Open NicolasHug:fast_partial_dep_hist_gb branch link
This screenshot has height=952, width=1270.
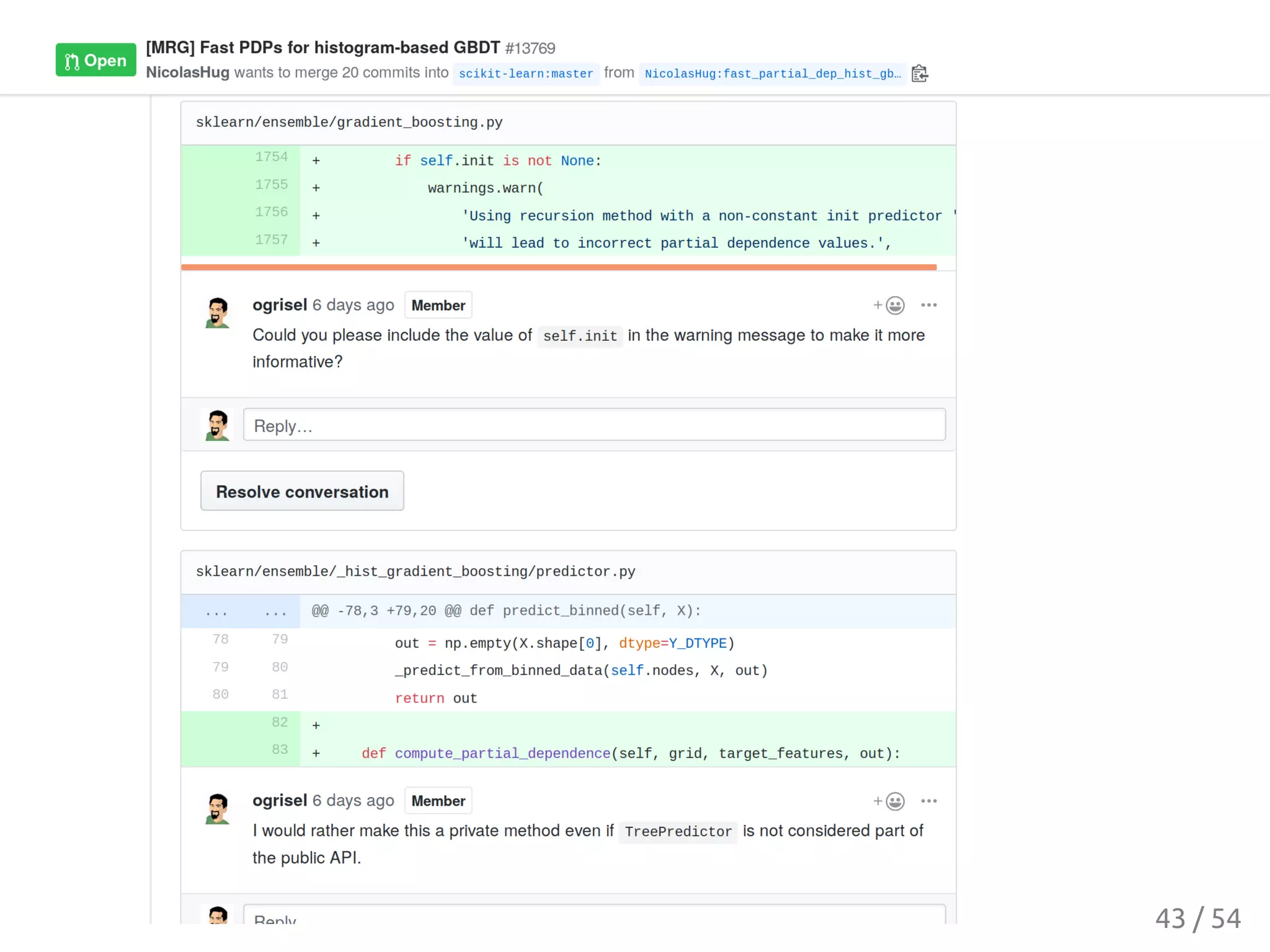[x=772, y=74]
